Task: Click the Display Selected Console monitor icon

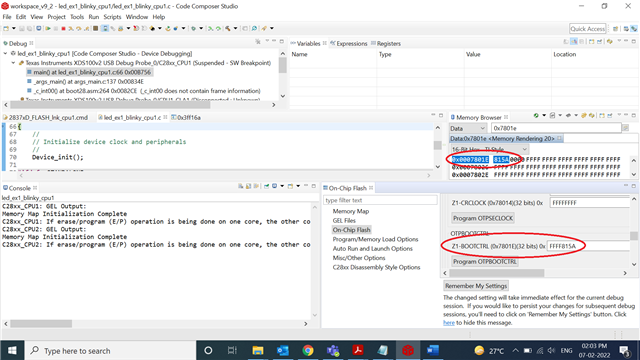Action: [x=274, y=186]
